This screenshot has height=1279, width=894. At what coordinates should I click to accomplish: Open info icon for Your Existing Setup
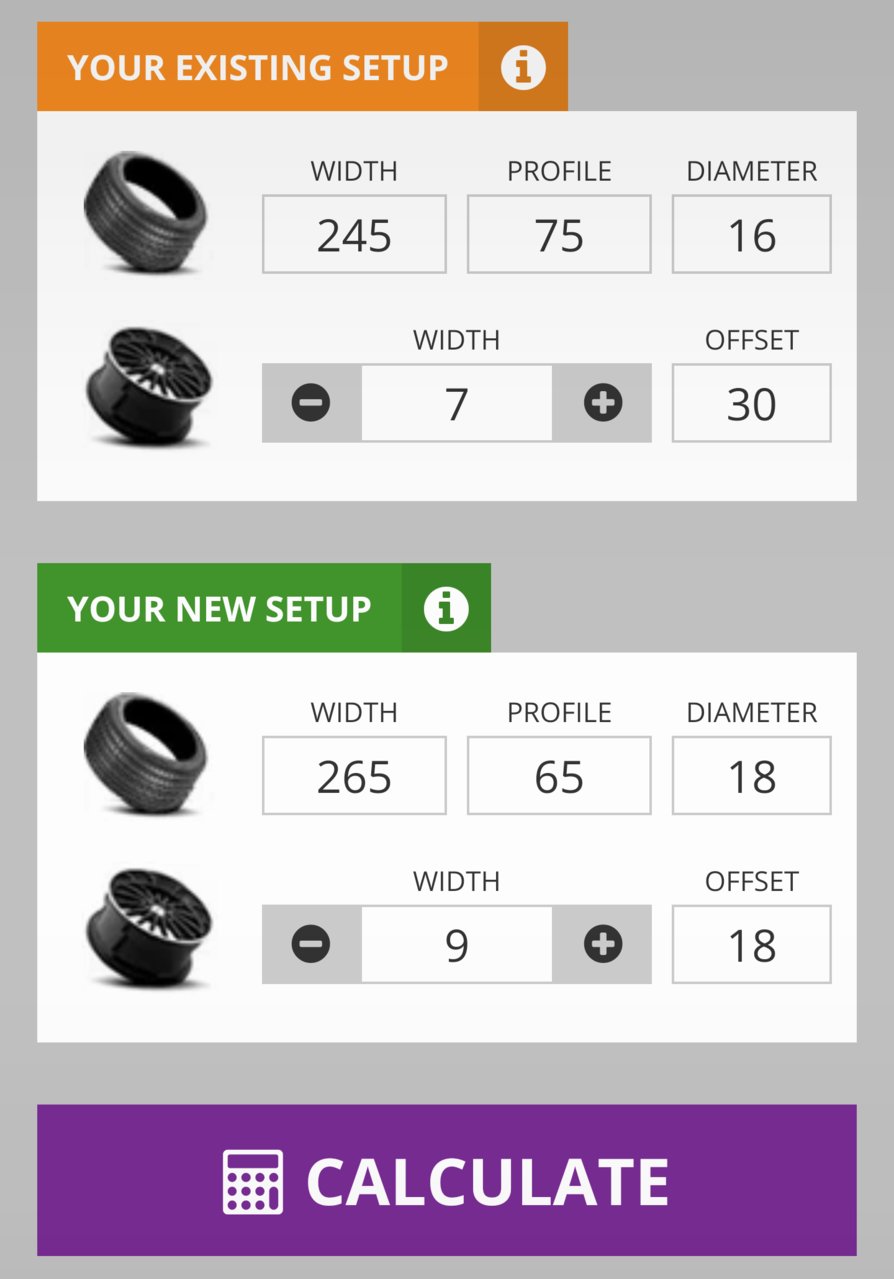pyautogui.click(x=523, y=67)
